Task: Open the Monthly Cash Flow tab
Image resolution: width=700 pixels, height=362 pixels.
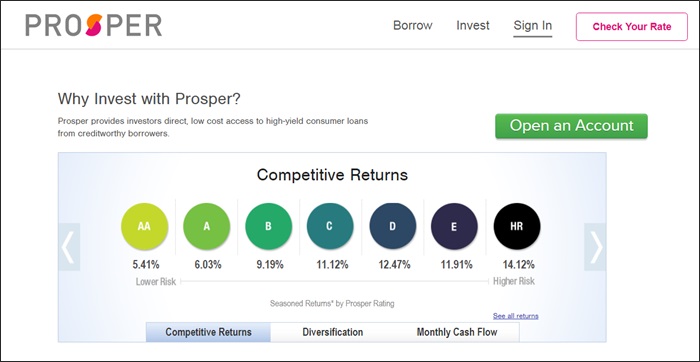Action: pos(457,333)
